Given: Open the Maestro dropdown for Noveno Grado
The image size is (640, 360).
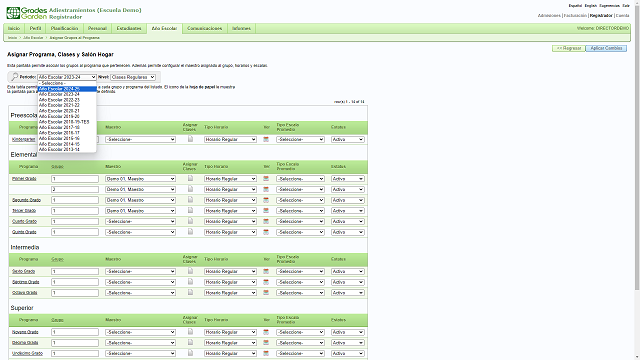Looking at the screenshot, I should [140, 332].
